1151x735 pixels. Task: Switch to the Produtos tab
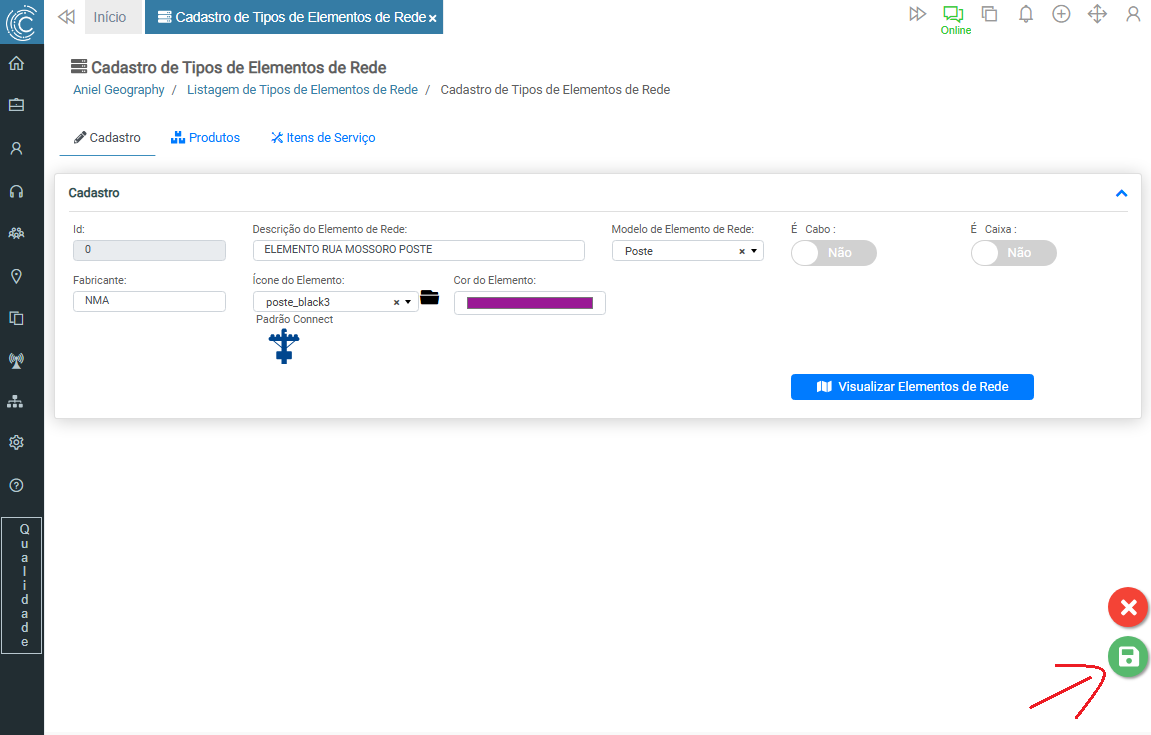206,138
